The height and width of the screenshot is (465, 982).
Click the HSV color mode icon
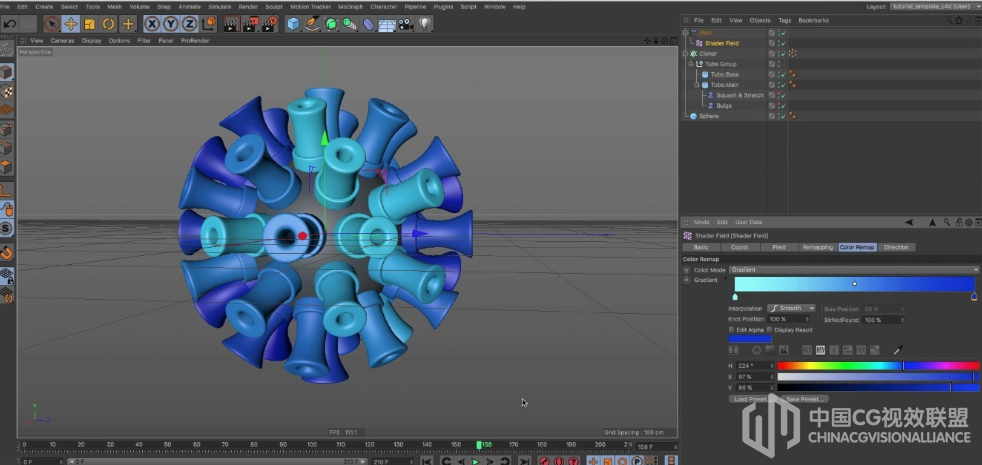pos(820,350)
